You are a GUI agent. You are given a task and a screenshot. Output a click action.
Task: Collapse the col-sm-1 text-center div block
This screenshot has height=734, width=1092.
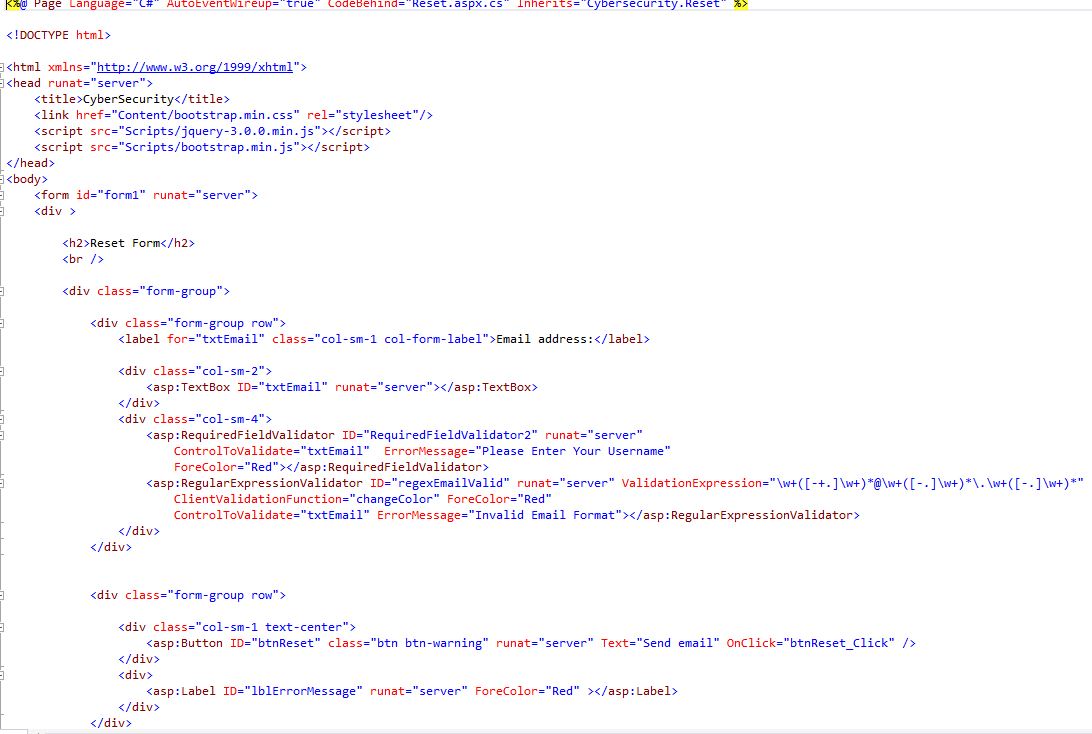click(3, 627)
